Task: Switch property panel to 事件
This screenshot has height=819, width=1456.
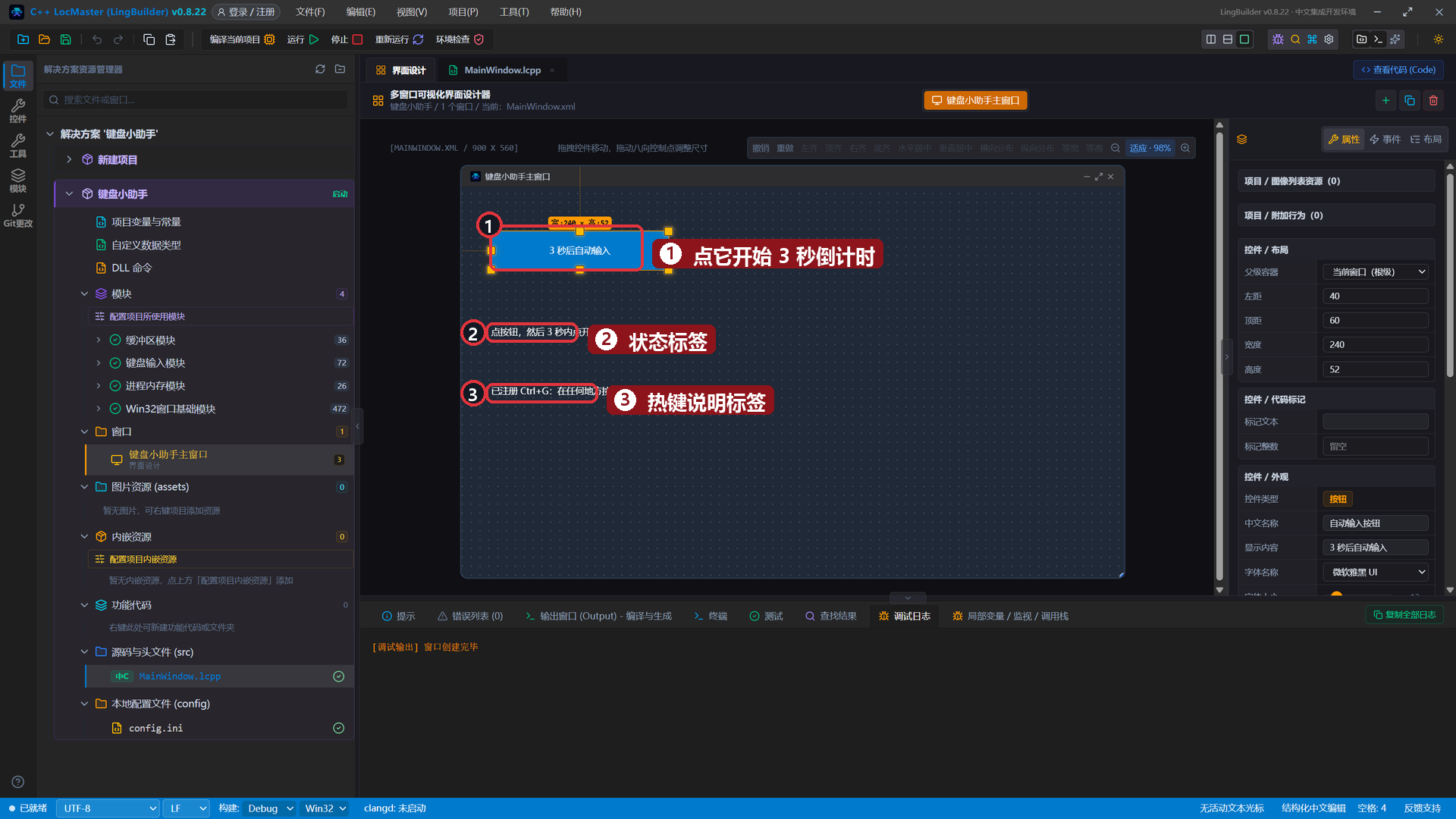Action: click(x=1385, y=140)
